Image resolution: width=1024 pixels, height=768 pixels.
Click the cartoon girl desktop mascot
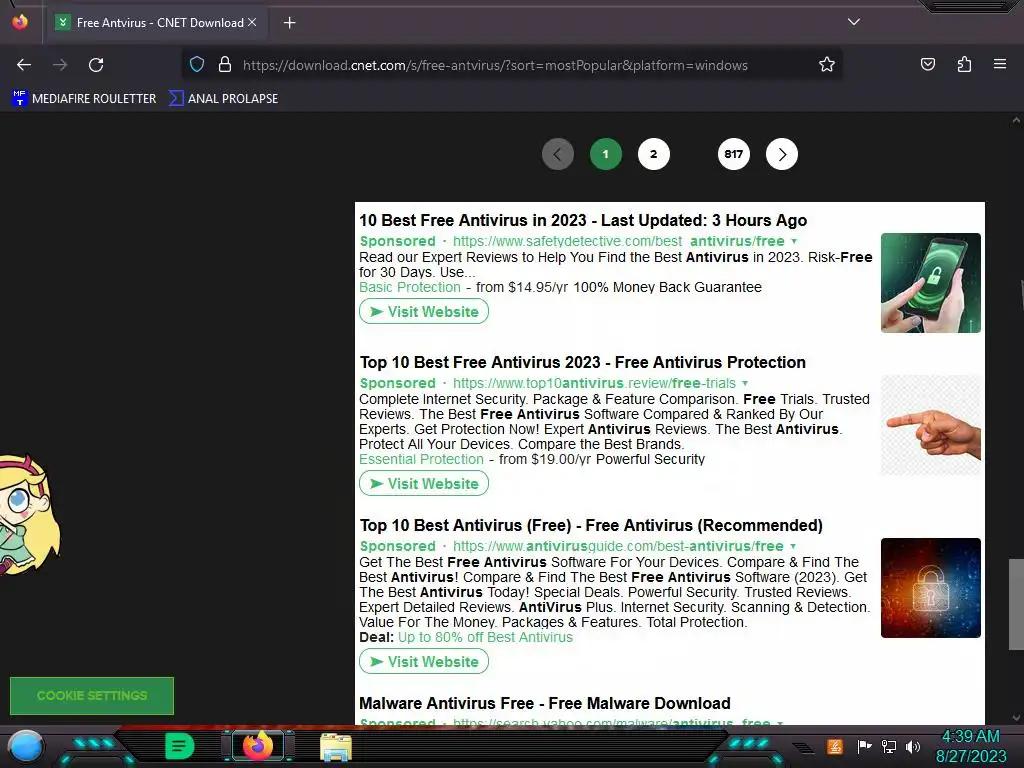29,515
